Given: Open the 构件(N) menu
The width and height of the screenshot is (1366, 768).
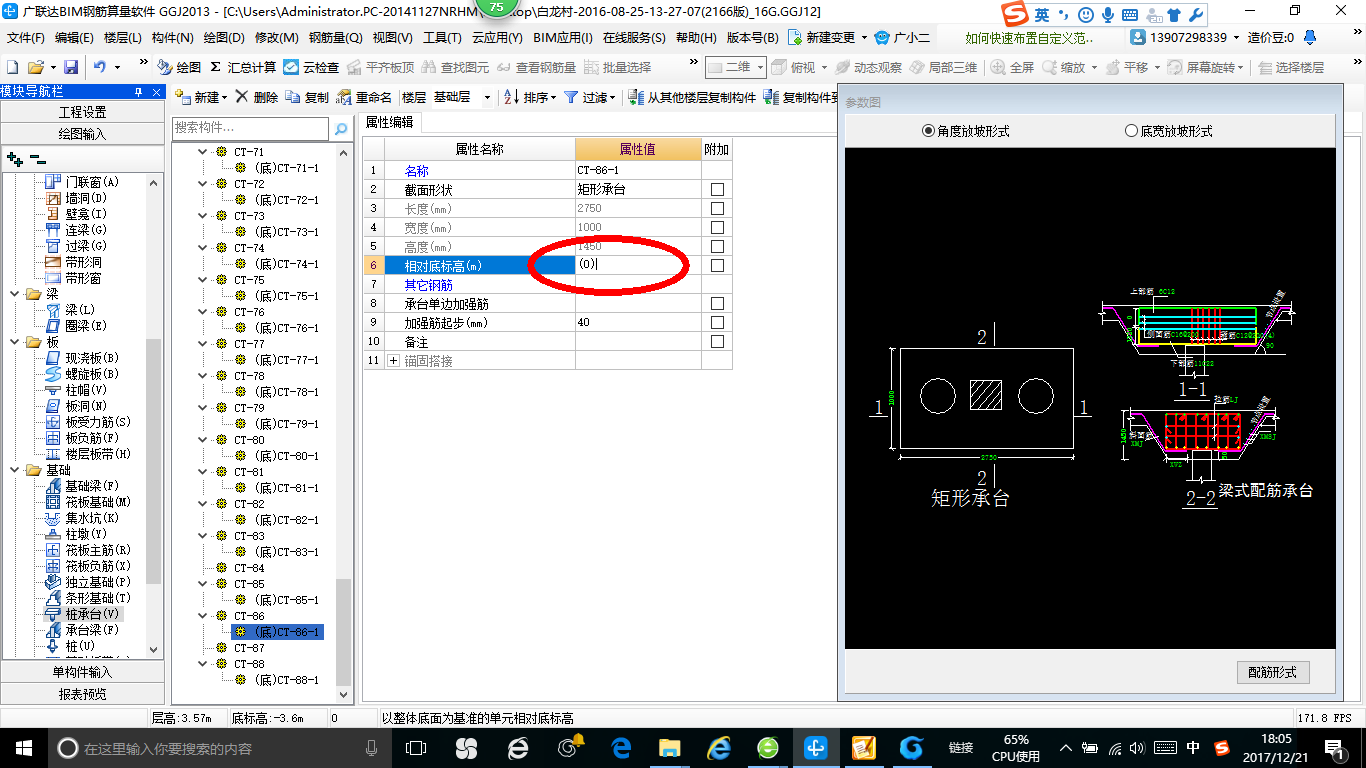Looking at the screenshot, I should [173, 38].
